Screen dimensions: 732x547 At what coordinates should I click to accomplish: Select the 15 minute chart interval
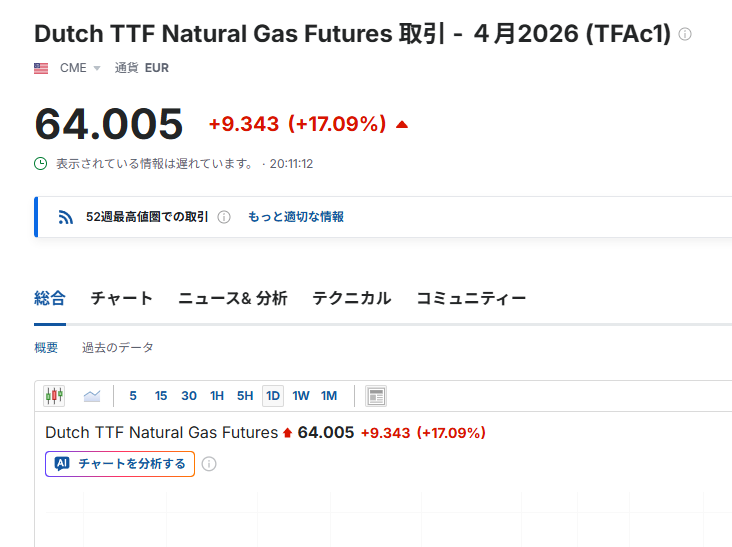pyautogui.click(x=161, y=396)
